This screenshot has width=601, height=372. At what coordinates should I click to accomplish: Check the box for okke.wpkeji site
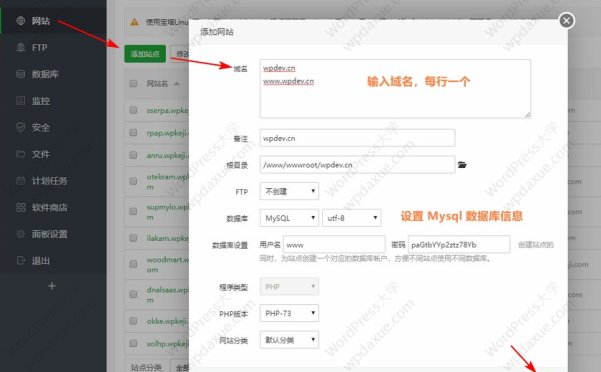133,321
